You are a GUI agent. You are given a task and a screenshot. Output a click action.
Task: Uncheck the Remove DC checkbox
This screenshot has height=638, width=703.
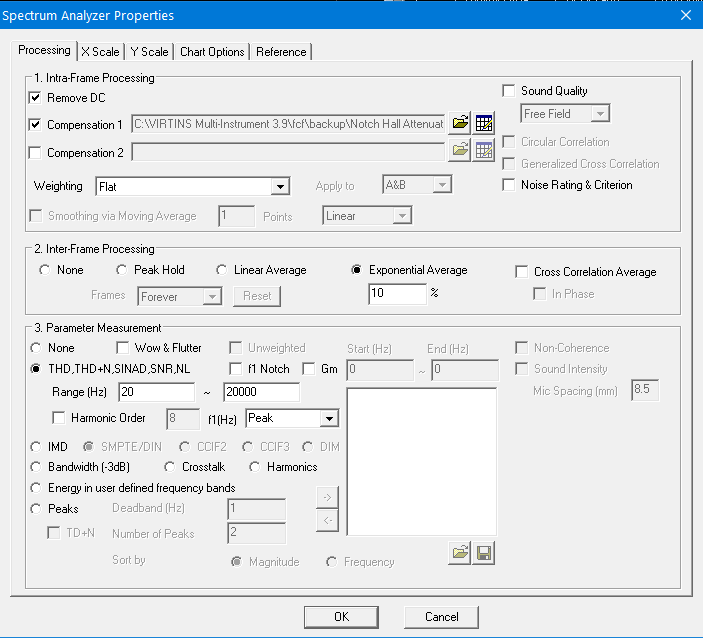36,98
